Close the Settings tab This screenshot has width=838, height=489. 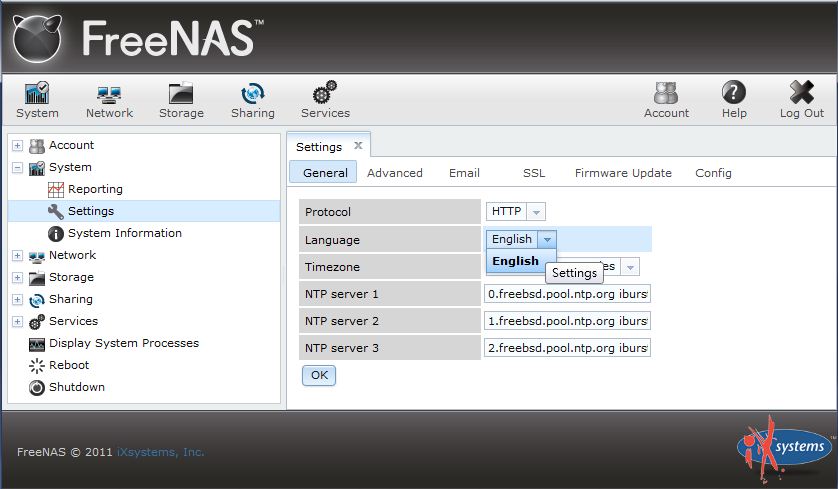[358, 145]
